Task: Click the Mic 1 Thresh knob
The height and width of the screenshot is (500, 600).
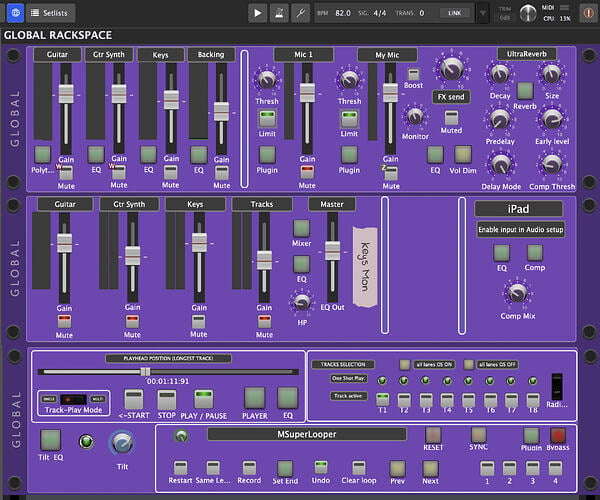Action: tap(267, 80)
